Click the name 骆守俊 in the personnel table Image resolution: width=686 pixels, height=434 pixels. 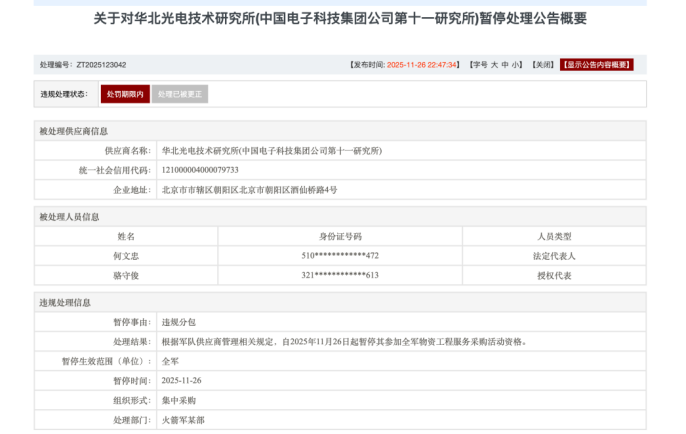(126, 275)
